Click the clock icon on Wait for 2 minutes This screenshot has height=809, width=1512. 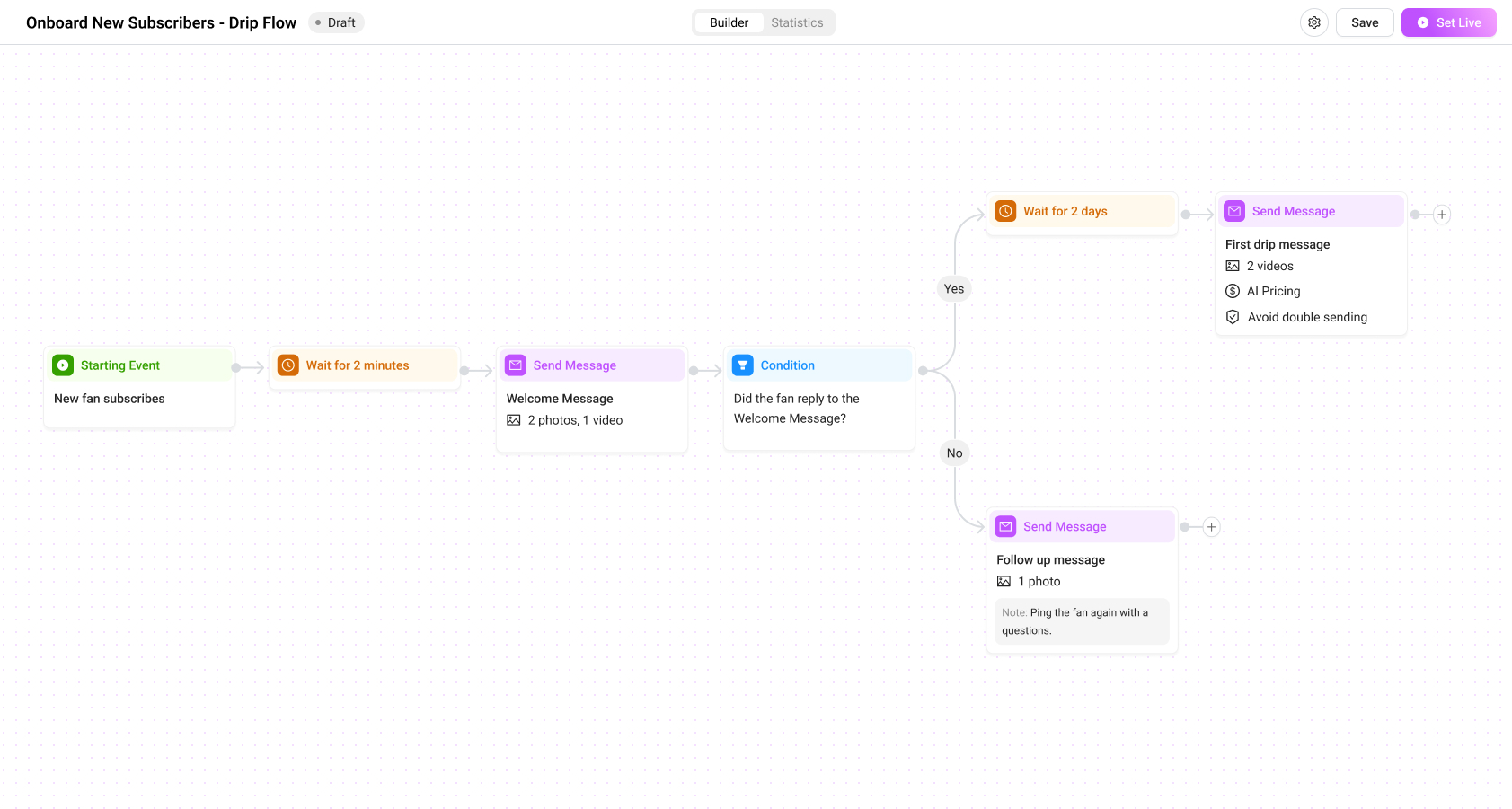288,365
